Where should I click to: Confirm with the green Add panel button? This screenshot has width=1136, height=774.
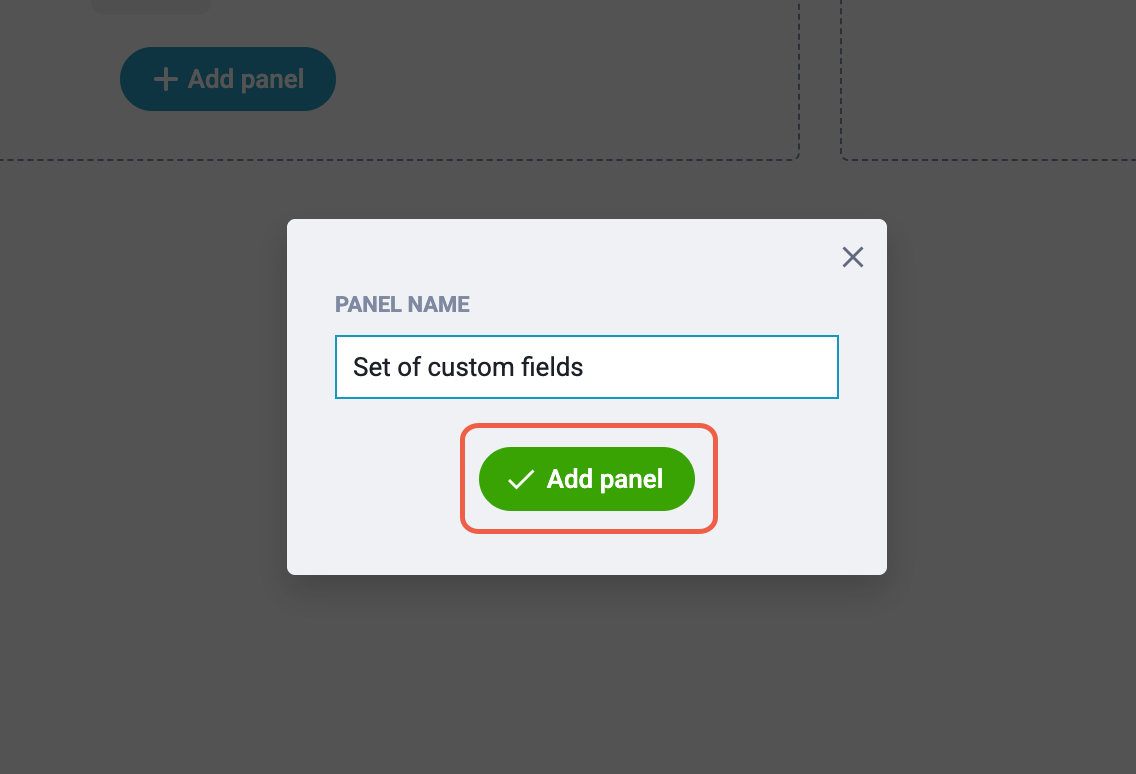(x=587, y=479)
